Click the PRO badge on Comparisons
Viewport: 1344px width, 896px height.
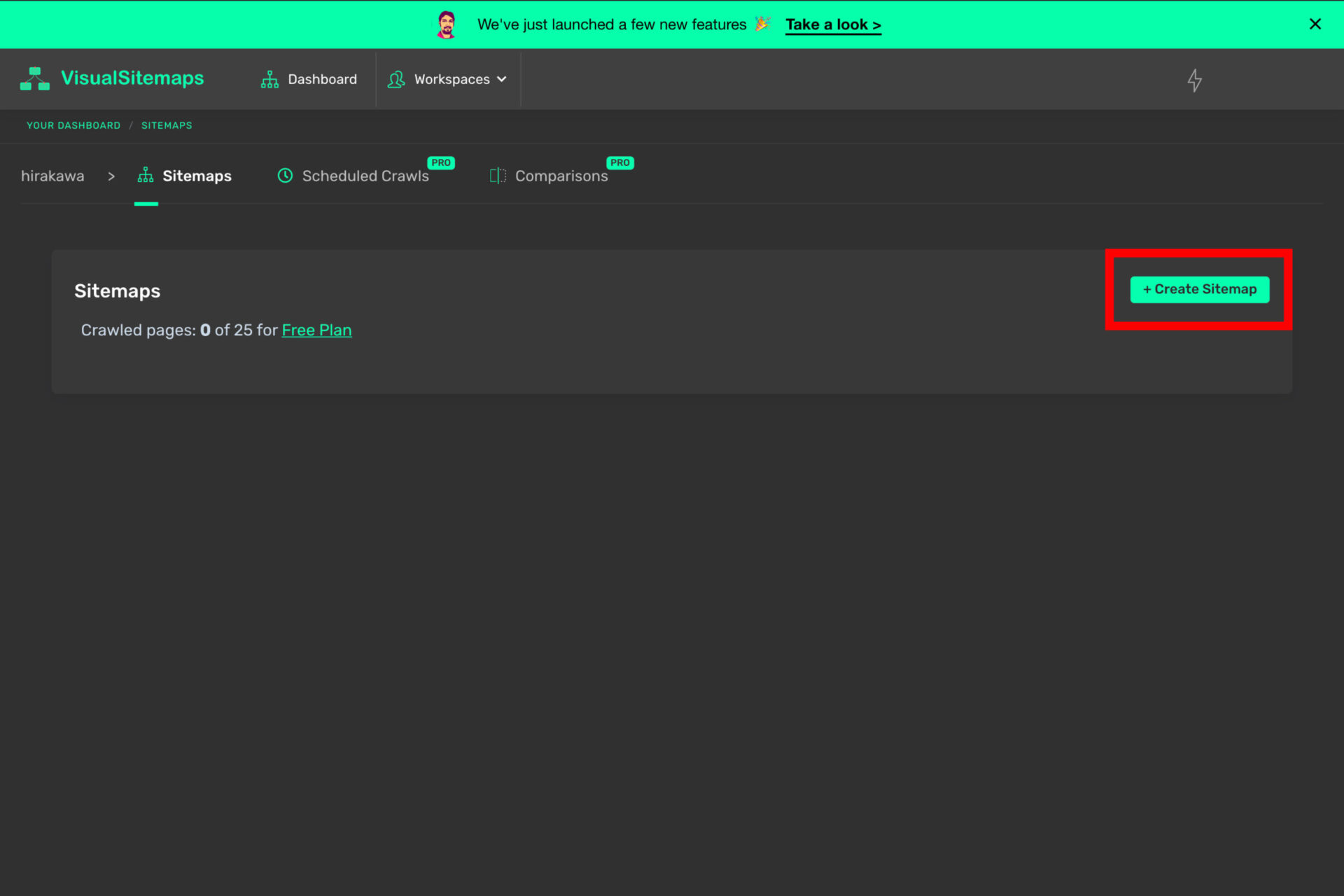[620, 162]
